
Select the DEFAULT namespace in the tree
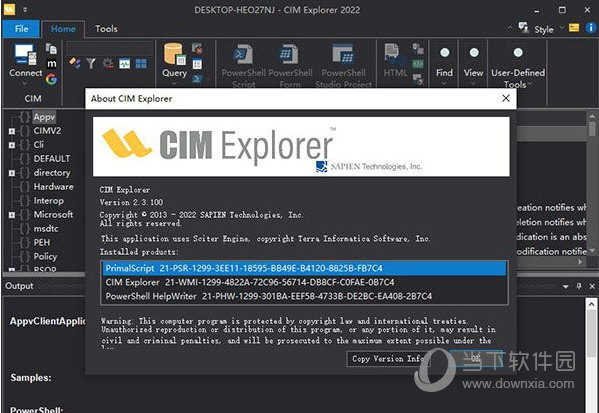point(52,159)
